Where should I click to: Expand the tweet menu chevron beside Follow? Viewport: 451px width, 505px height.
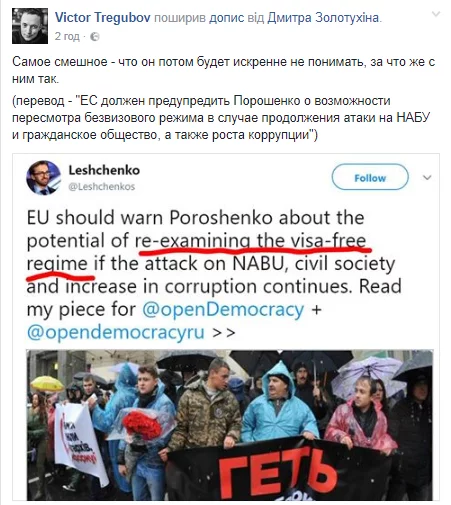click(x=427, y=178)
